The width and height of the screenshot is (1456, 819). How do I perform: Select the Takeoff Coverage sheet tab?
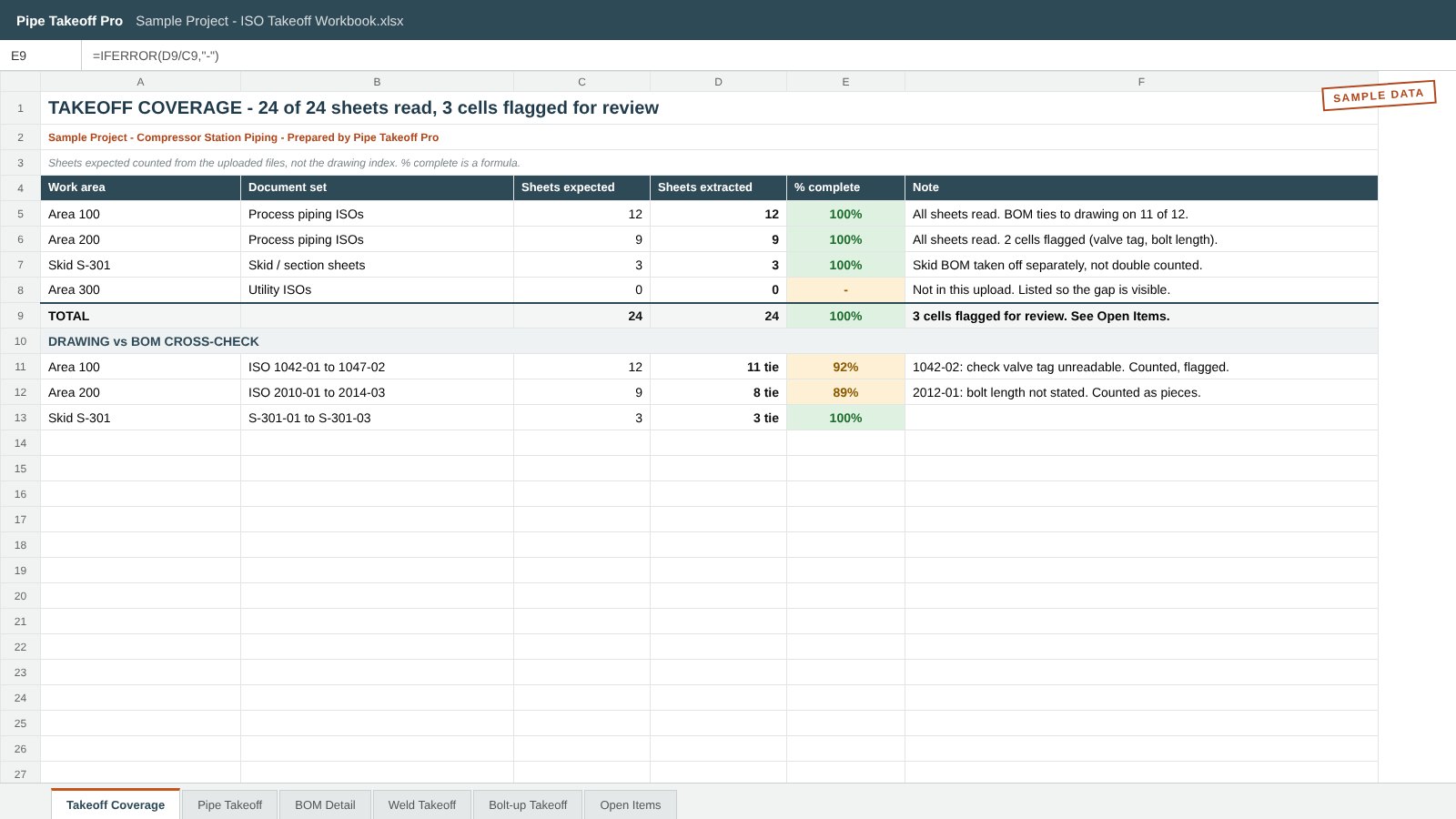click(x=116, y=804)
